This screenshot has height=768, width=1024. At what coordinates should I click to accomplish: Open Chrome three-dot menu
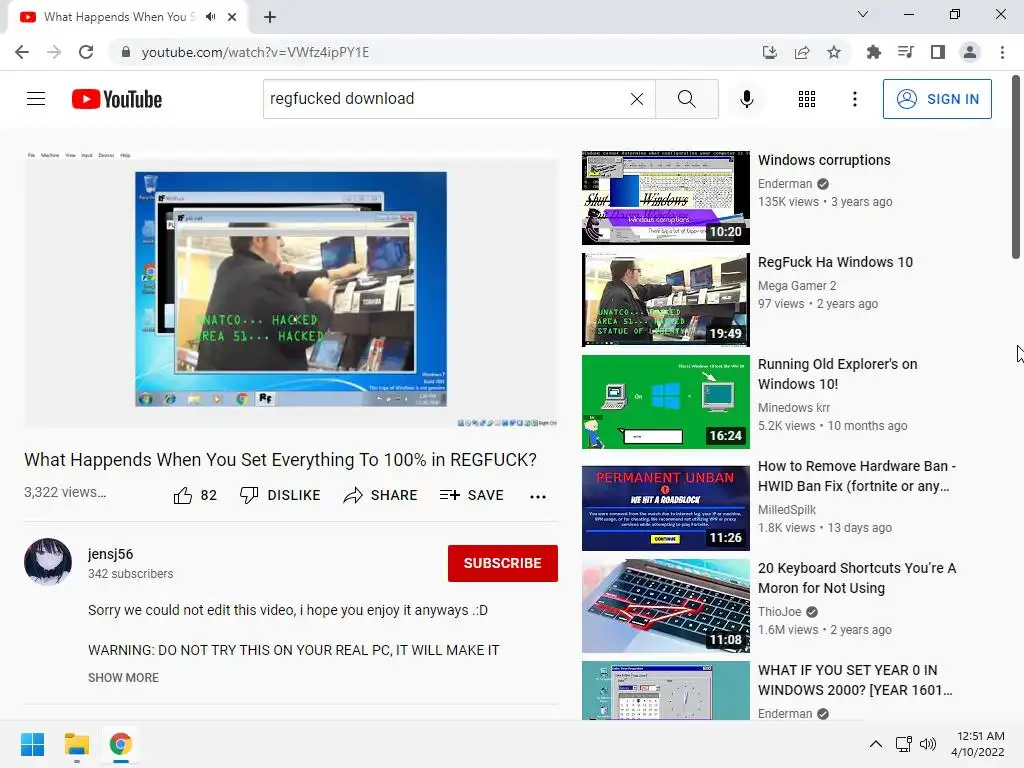[1002, 52]
